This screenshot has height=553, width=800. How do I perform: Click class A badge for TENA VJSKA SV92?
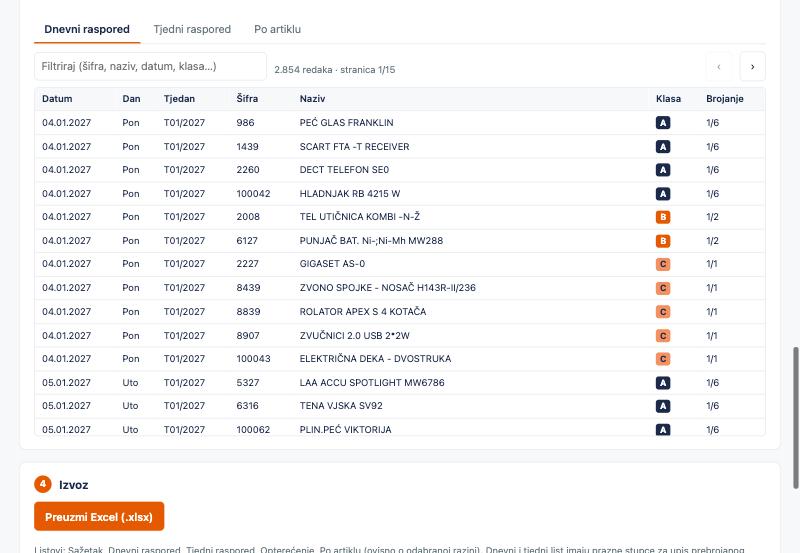click(663, 406)
